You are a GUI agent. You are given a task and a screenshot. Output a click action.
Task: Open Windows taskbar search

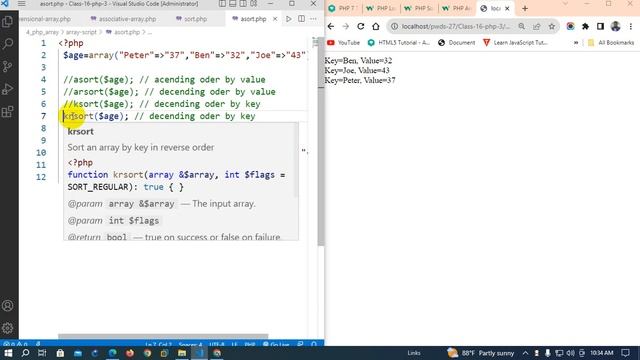pos(25,353)
